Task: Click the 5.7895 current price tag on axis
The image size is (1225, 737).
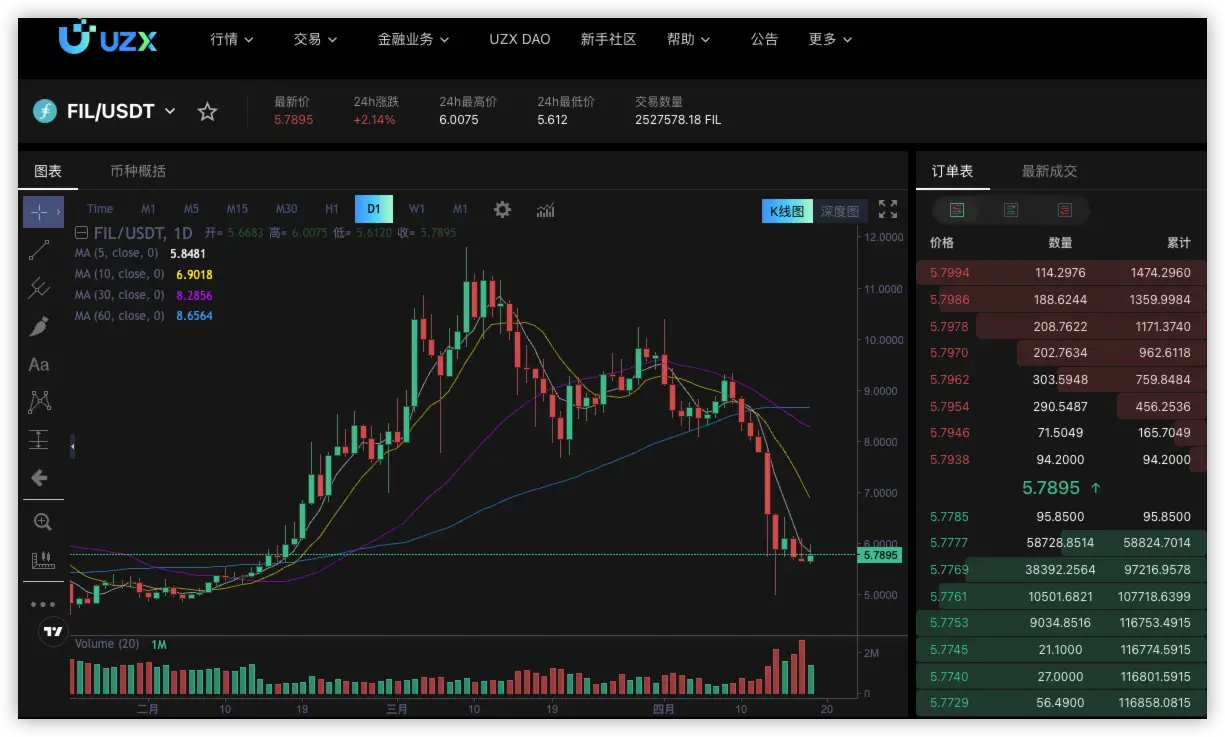Action: pyautogui.click(x=881, y=555)
